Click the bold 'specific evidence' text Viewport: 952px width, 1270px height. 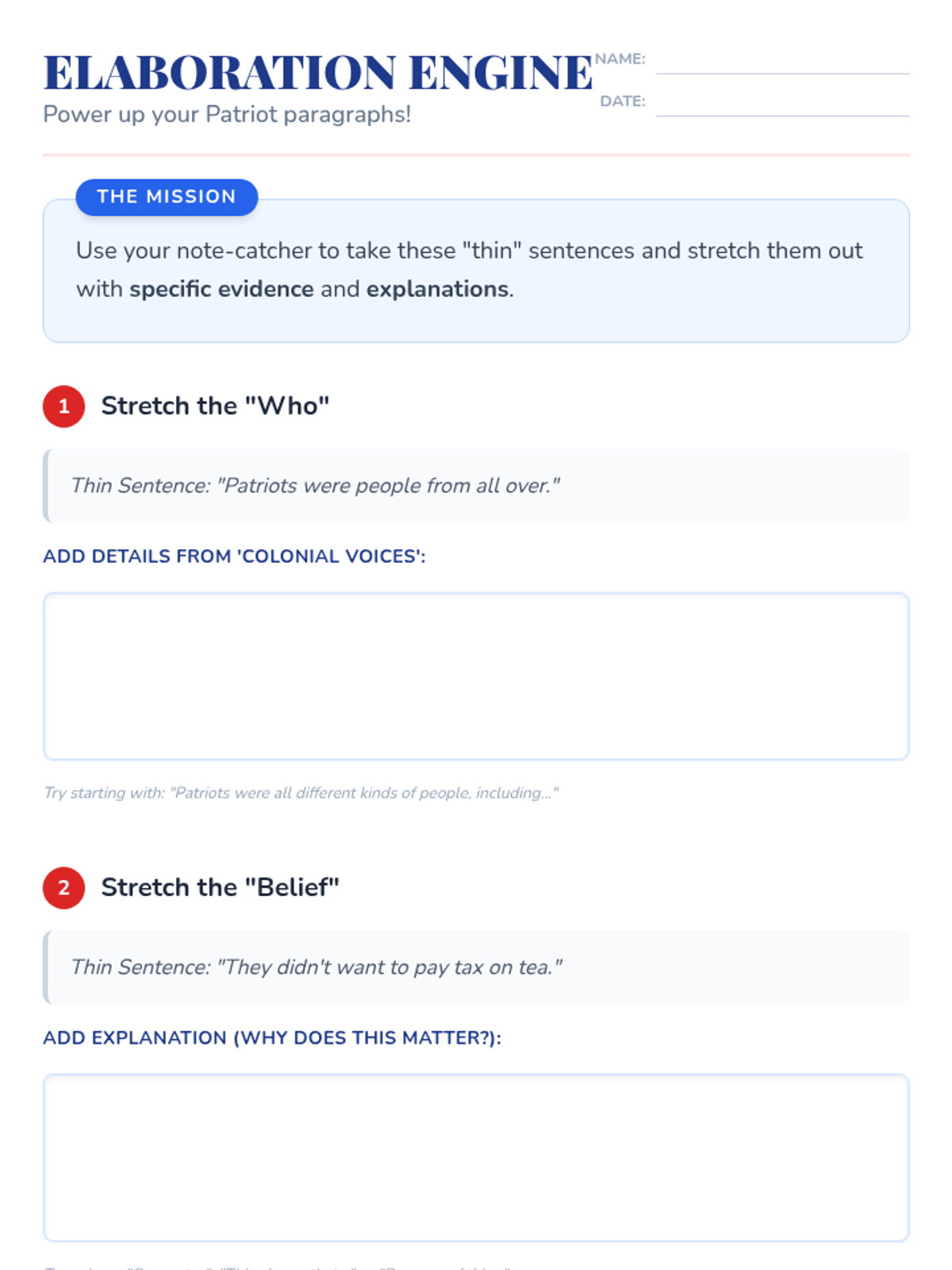pos(222,289)
